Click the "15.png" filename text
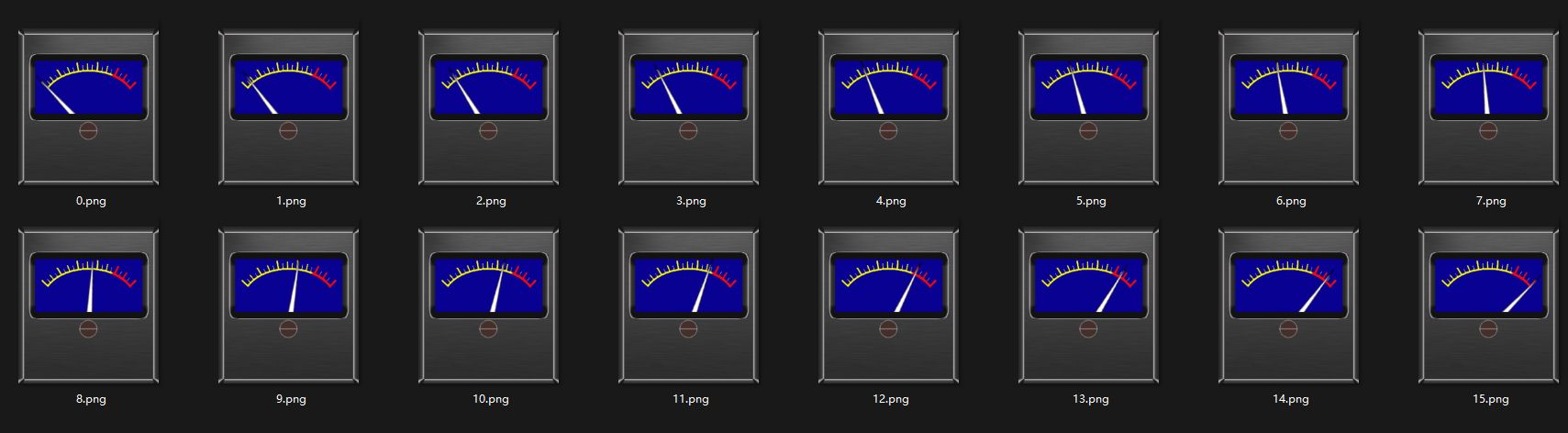 tap(1491, 399)
